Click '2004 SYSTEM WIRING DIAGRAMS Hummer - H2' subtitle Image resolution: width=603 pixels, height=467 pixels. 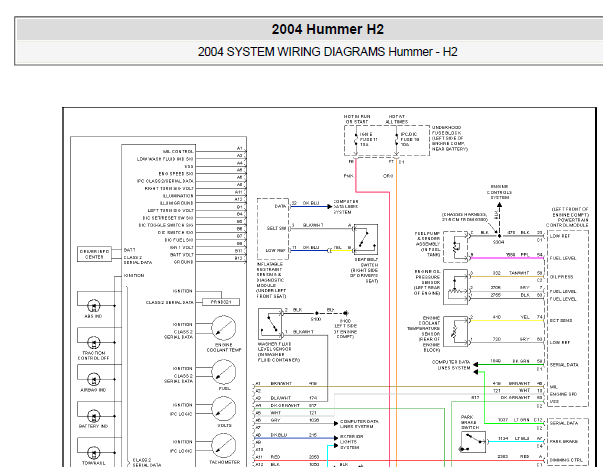coord(328,52)
